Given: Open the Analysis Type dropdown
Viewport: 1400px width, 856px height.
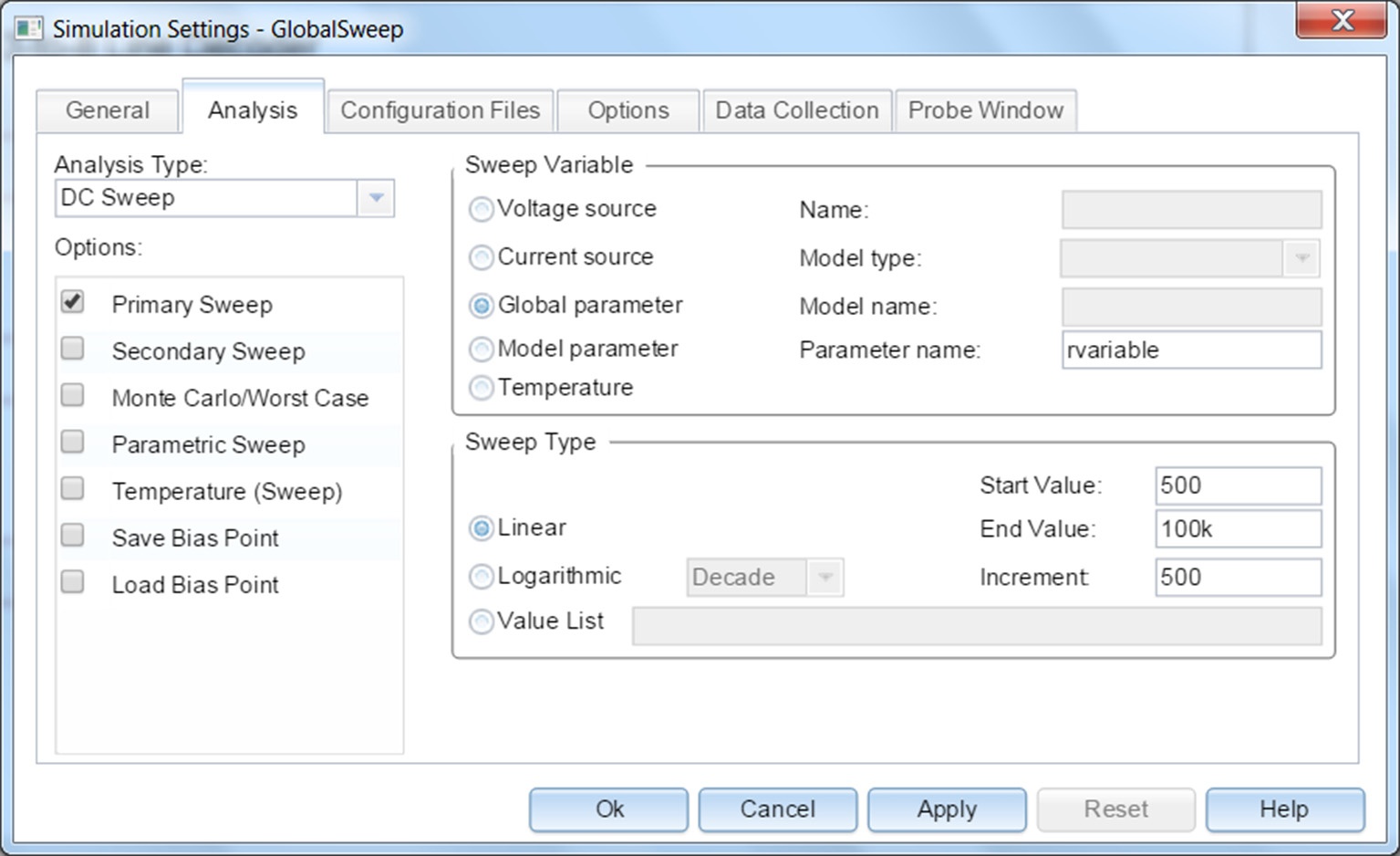Looking at the screenshot, I should [376, 198].
